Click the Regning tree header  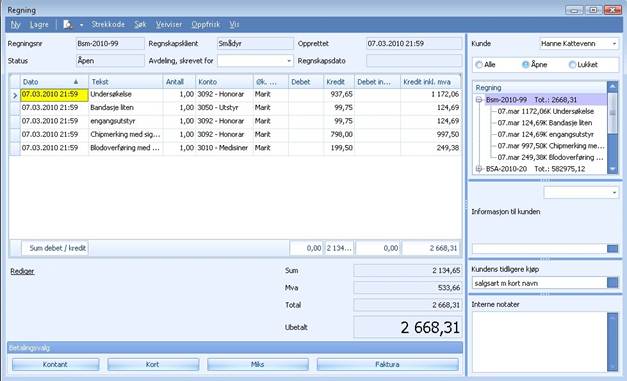[540, 87]
